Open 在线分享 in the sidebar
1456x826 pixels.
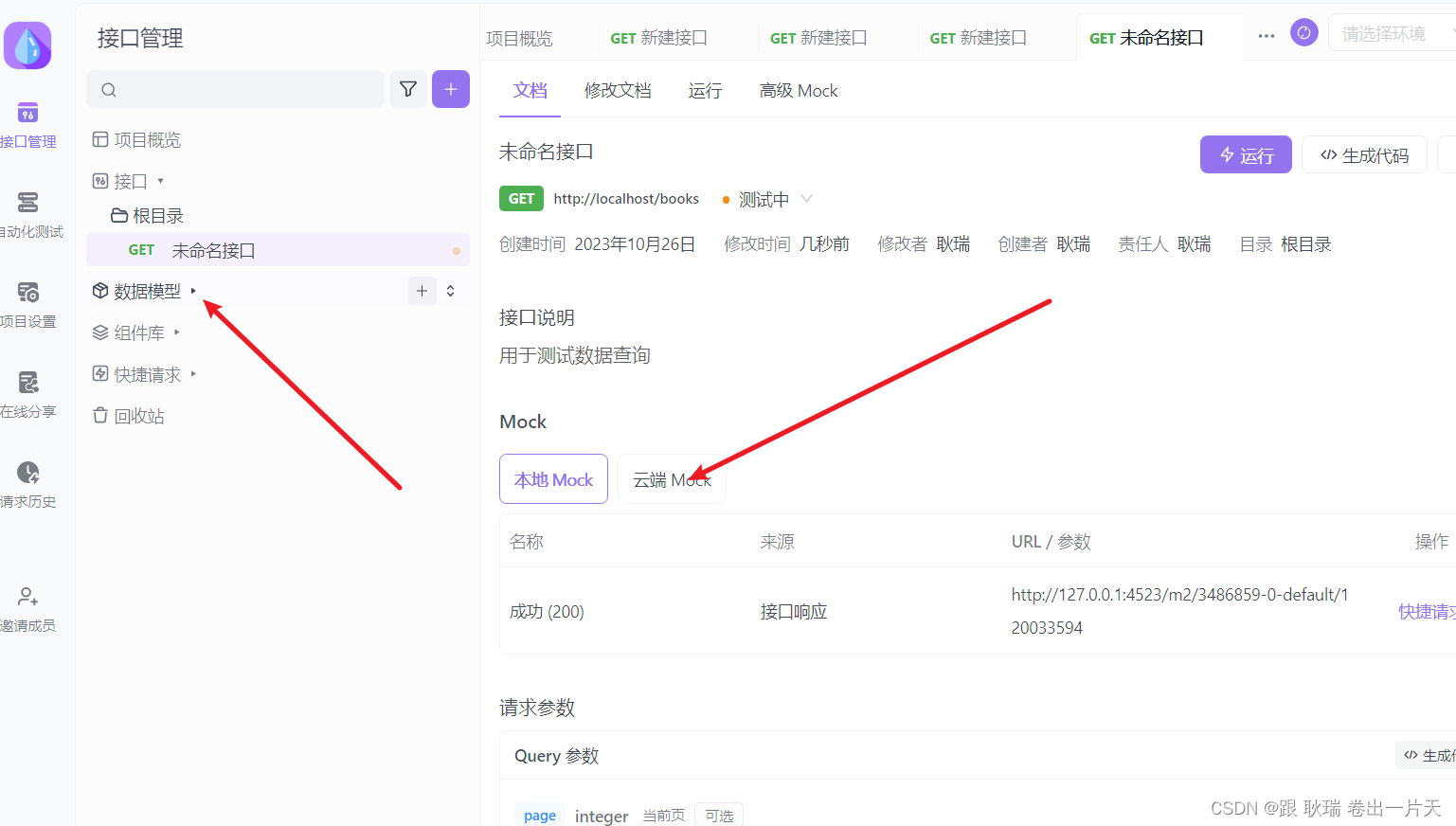pyautogui.click(x=28, y=395)
